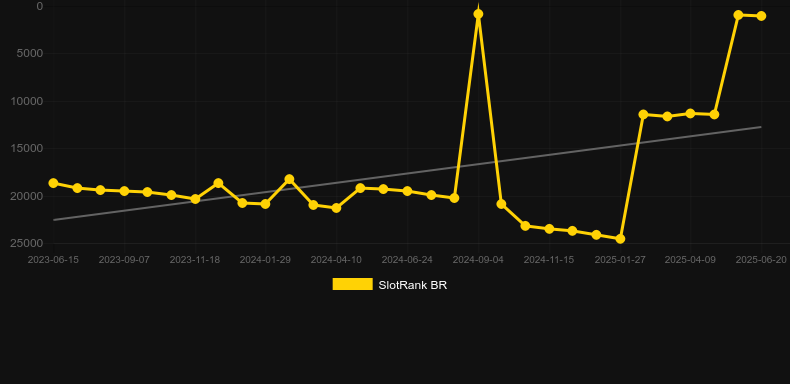Click the x-axis label 2024-11-15
The height and width of the screenshot is (384, 790).
(549, 260)
